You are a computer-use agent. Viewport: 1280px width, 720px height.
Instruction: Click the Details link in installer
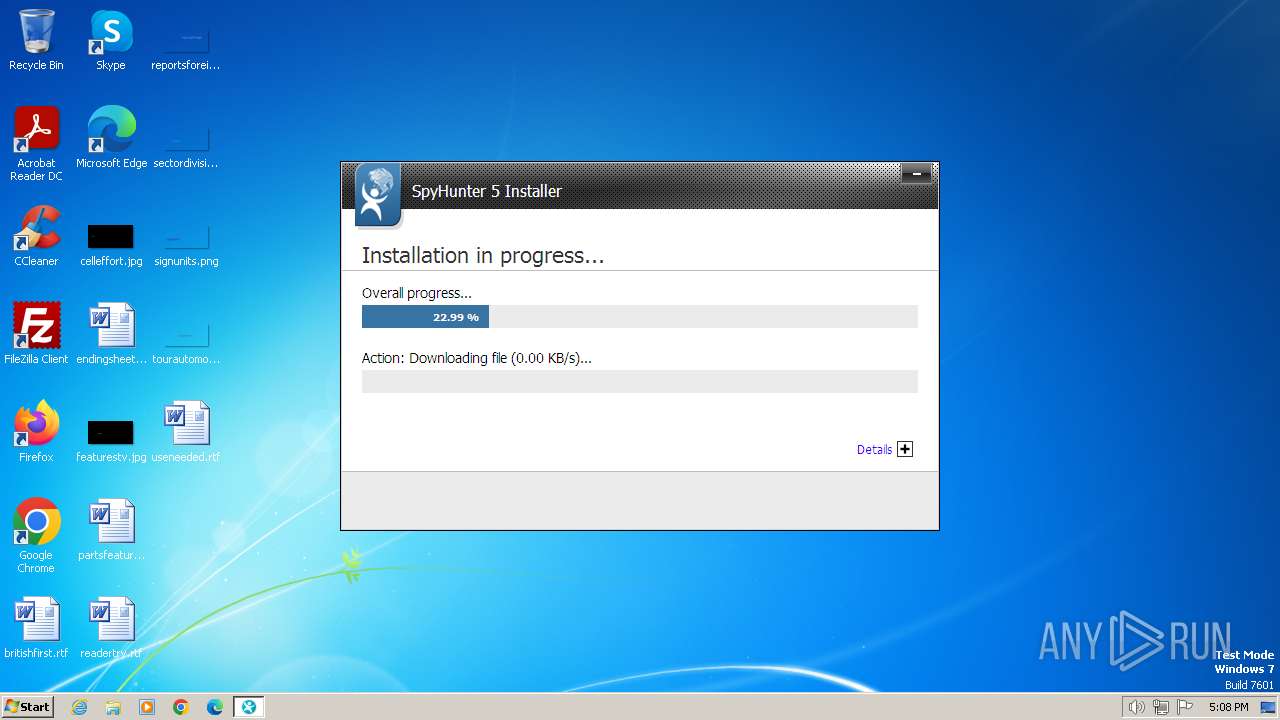pyautogui.click(x=874, y=450)
